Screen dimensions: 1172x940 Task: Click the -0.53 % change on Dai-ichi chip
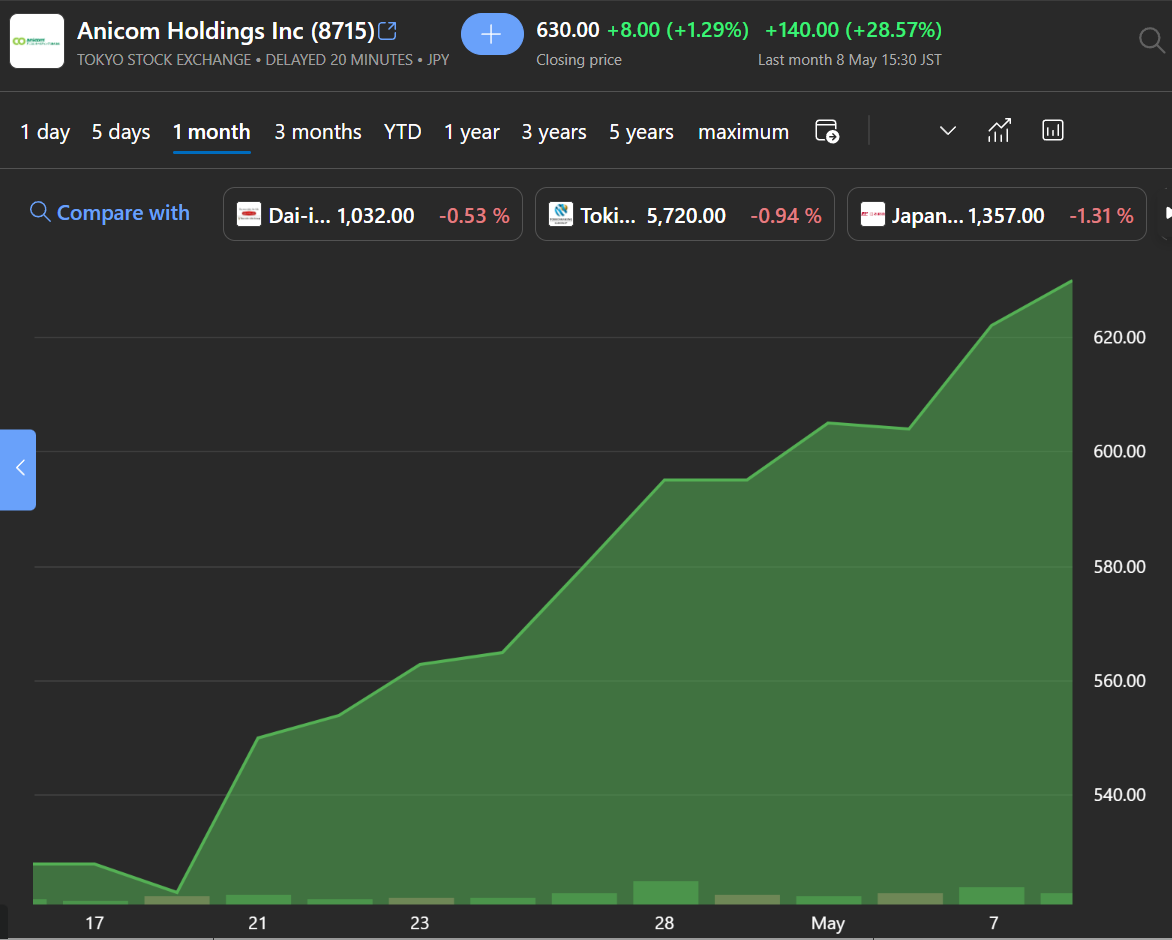coord(474,216)
